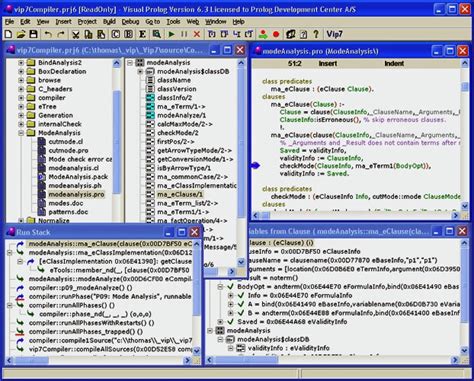Screen dimensions: 474x381
Task: Click the green Run play icon
Action: click(171, 34)
